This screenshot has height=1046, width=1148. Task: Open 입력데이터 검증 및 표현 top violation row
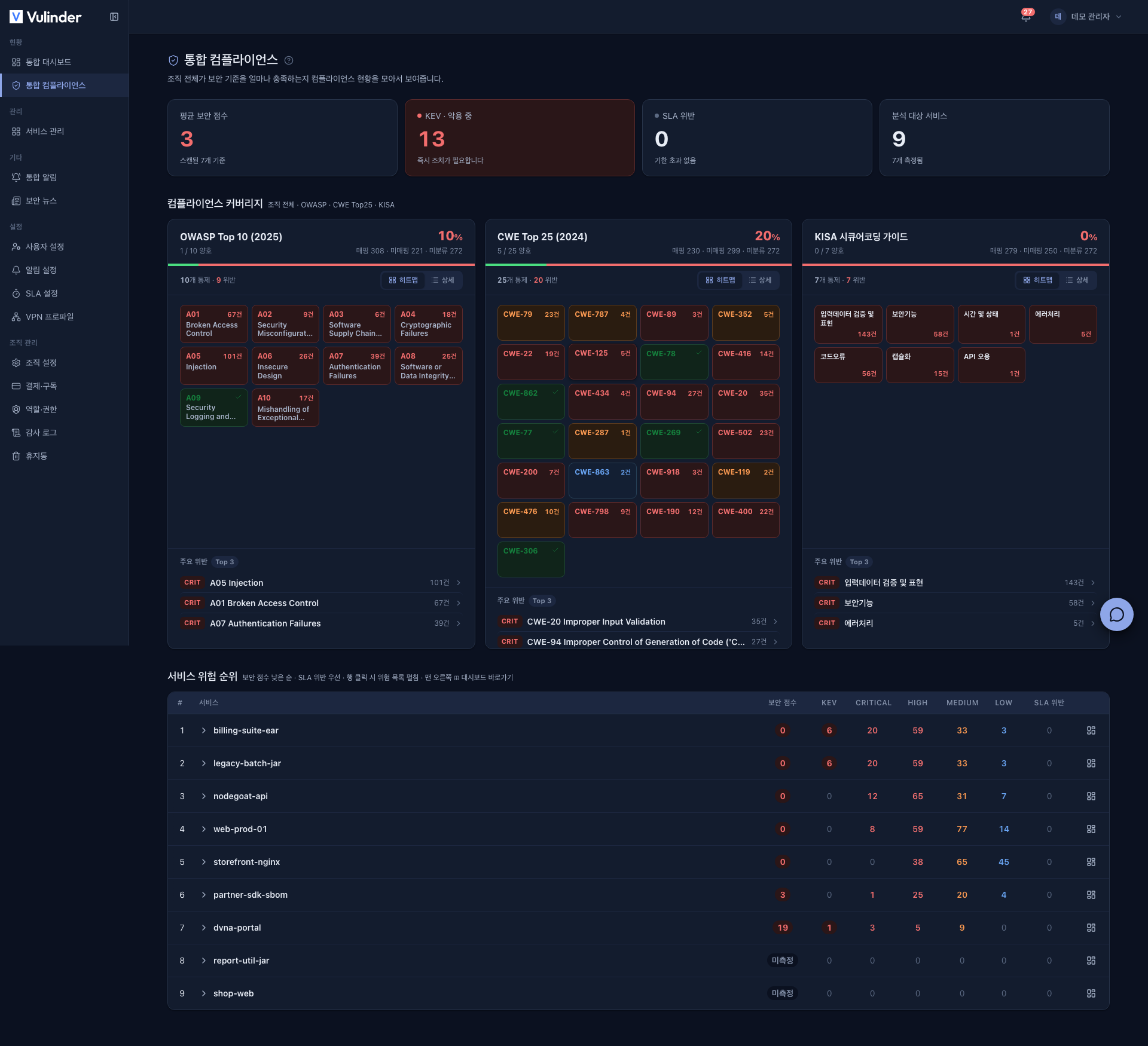955,583
